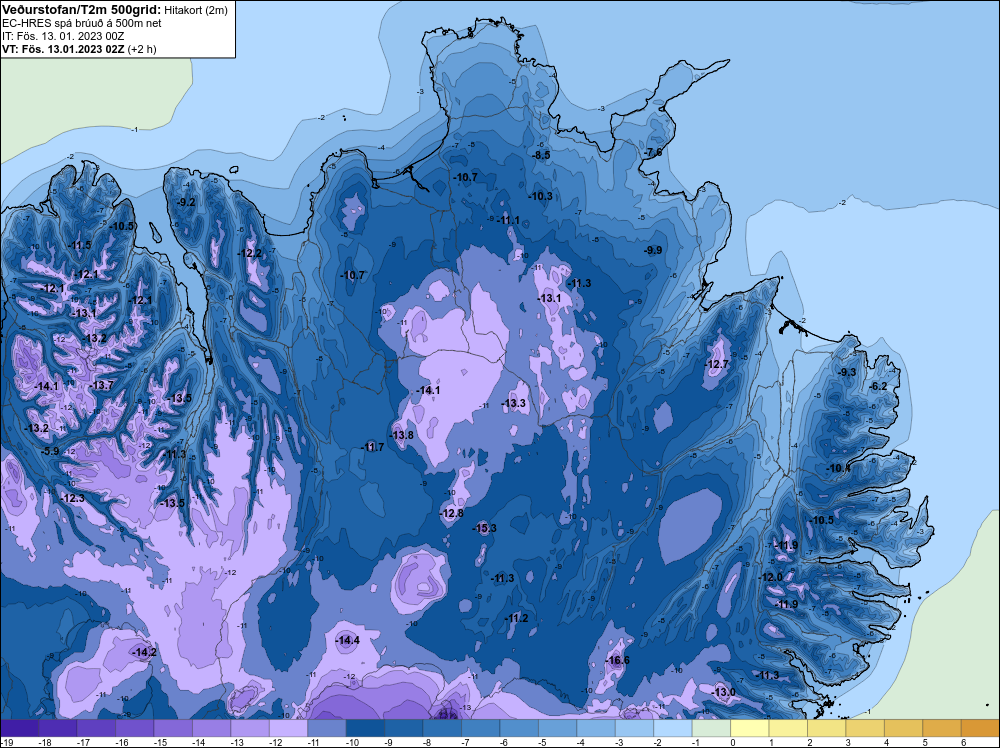Click the -13.0 temperature label

click(x=724, y=692)
